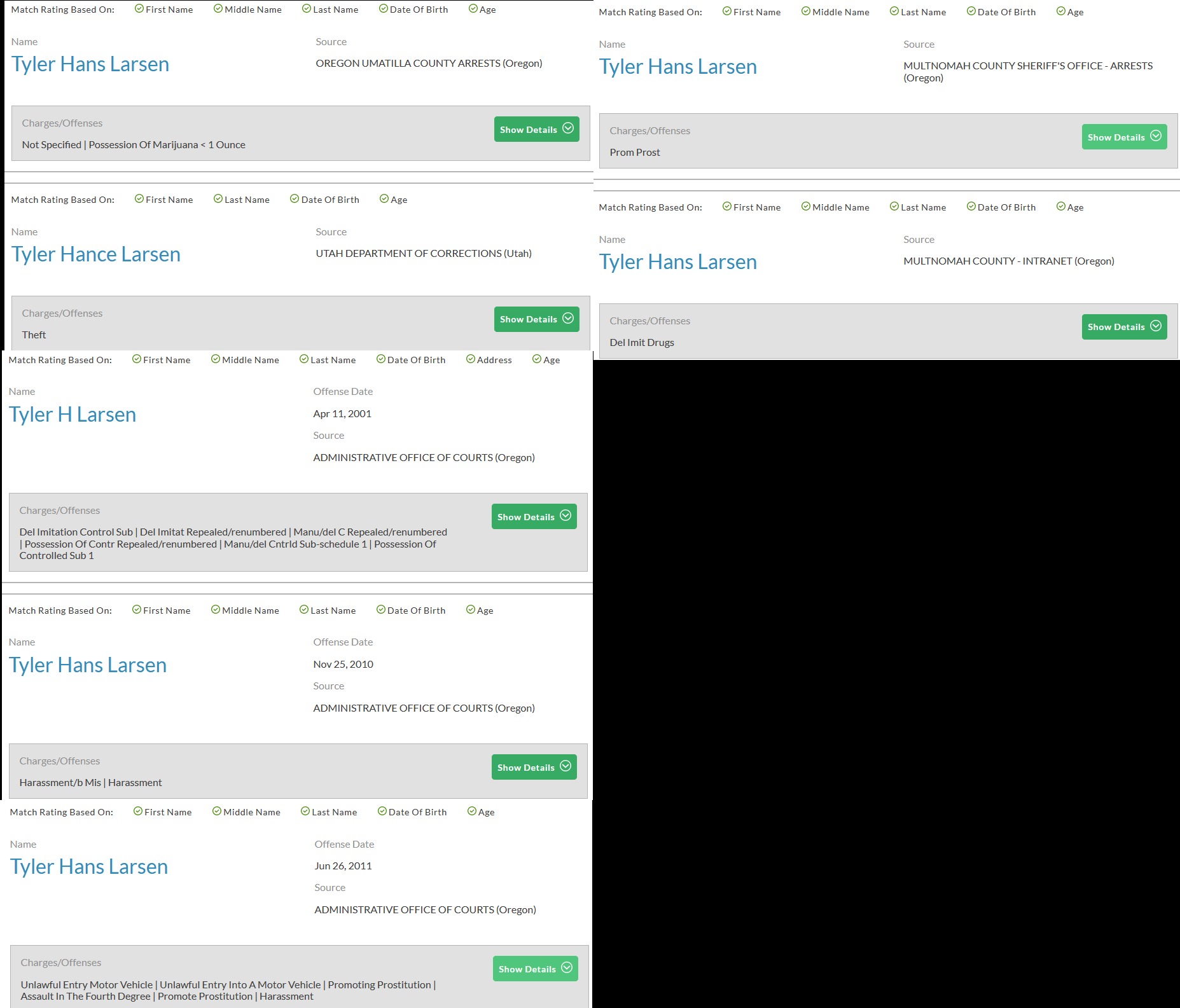Open Tyler Hans Larsen link for Multnomah Intranet
Screen dimensions: 1180x1008
pos(677,262)
